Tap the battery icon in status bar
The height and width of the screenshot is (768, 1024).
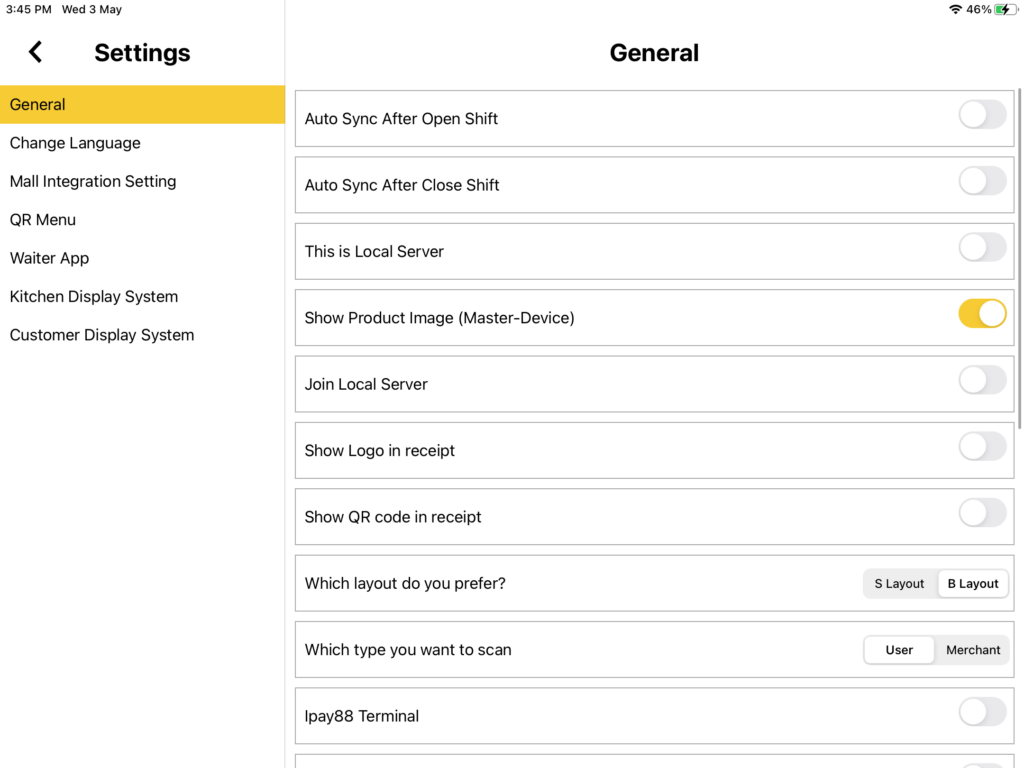[1004, 9]
